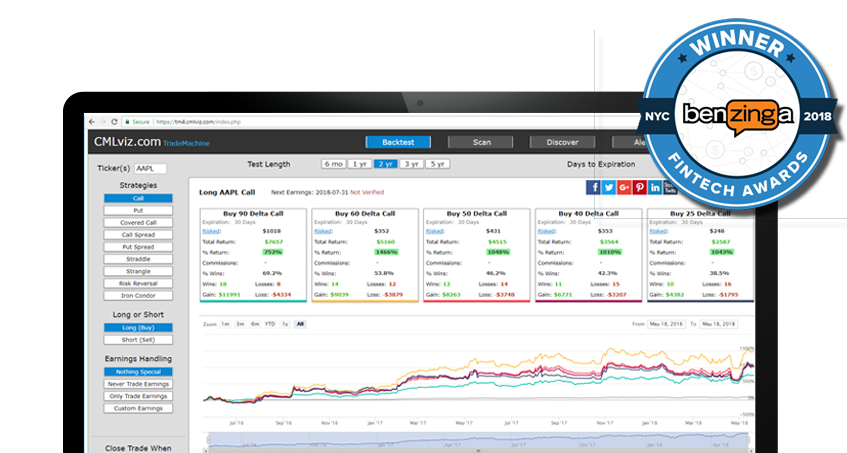Open Risked link in Buy 50 Delta Call

[x=434, y=231]
